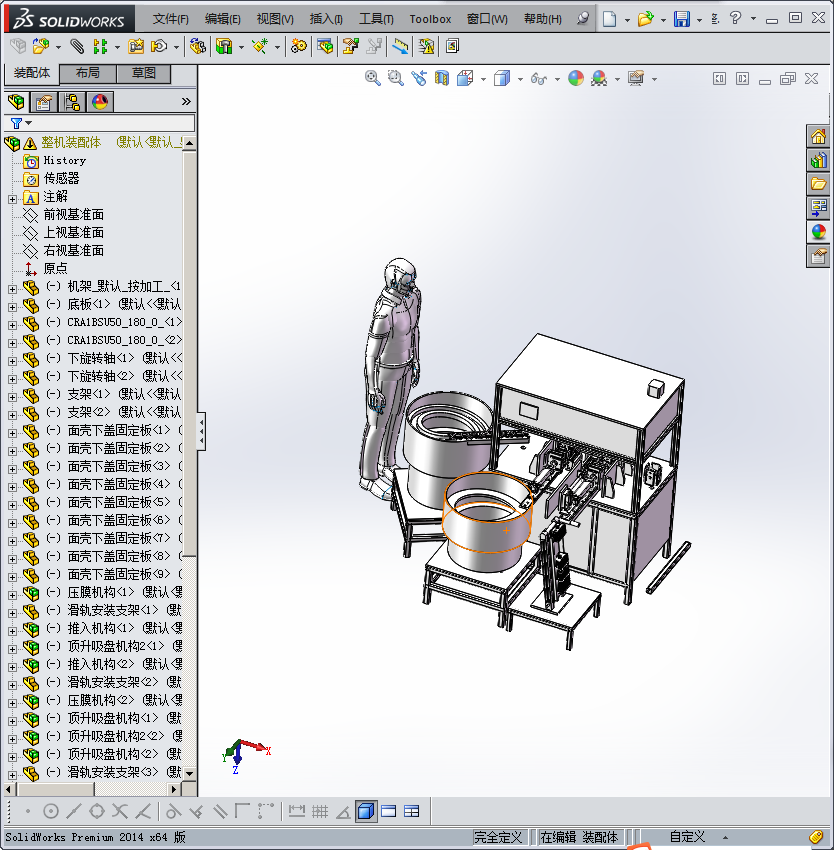Expand the 注解 annotations tree node
Viewport: 834px width, 850px height.
(12, 197)
